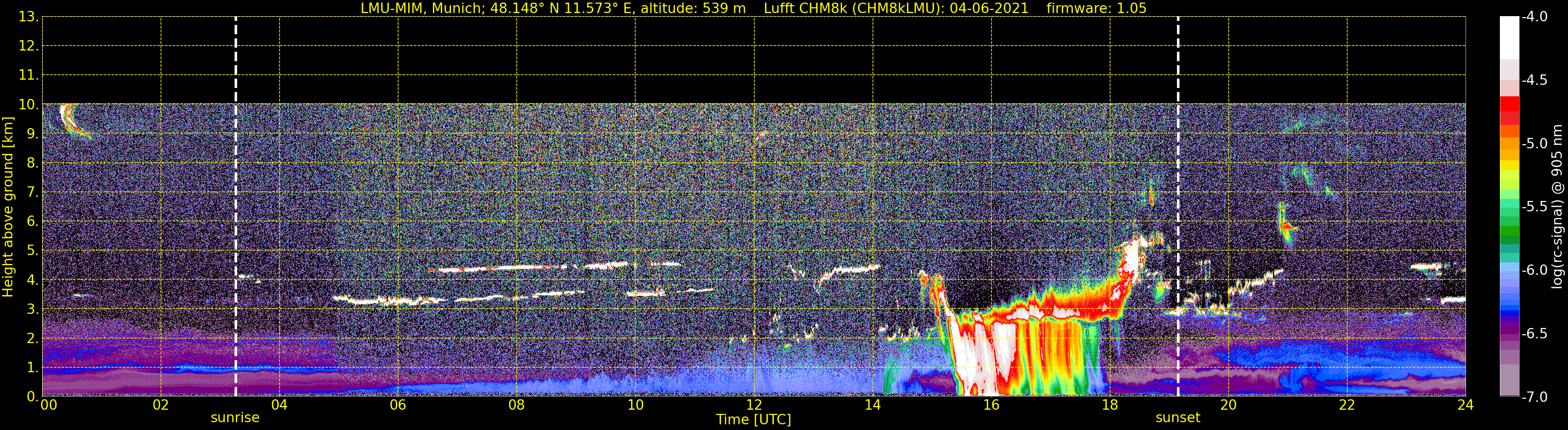The height and width of the screenshot is (430, 1568).
Task: Click the '00' time tick label
Action: pyautogui.click(x=48, y=405)
